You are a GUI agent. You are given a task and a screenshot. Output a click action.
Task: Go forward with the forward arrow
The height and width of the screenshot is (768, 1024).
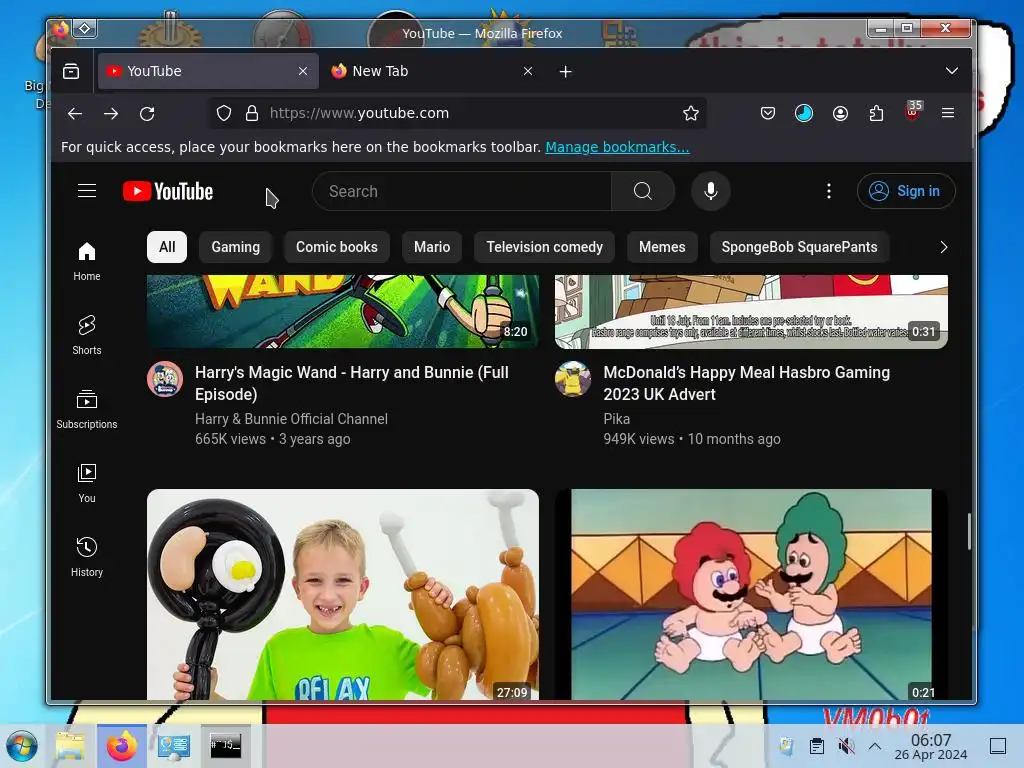(111, 114)
